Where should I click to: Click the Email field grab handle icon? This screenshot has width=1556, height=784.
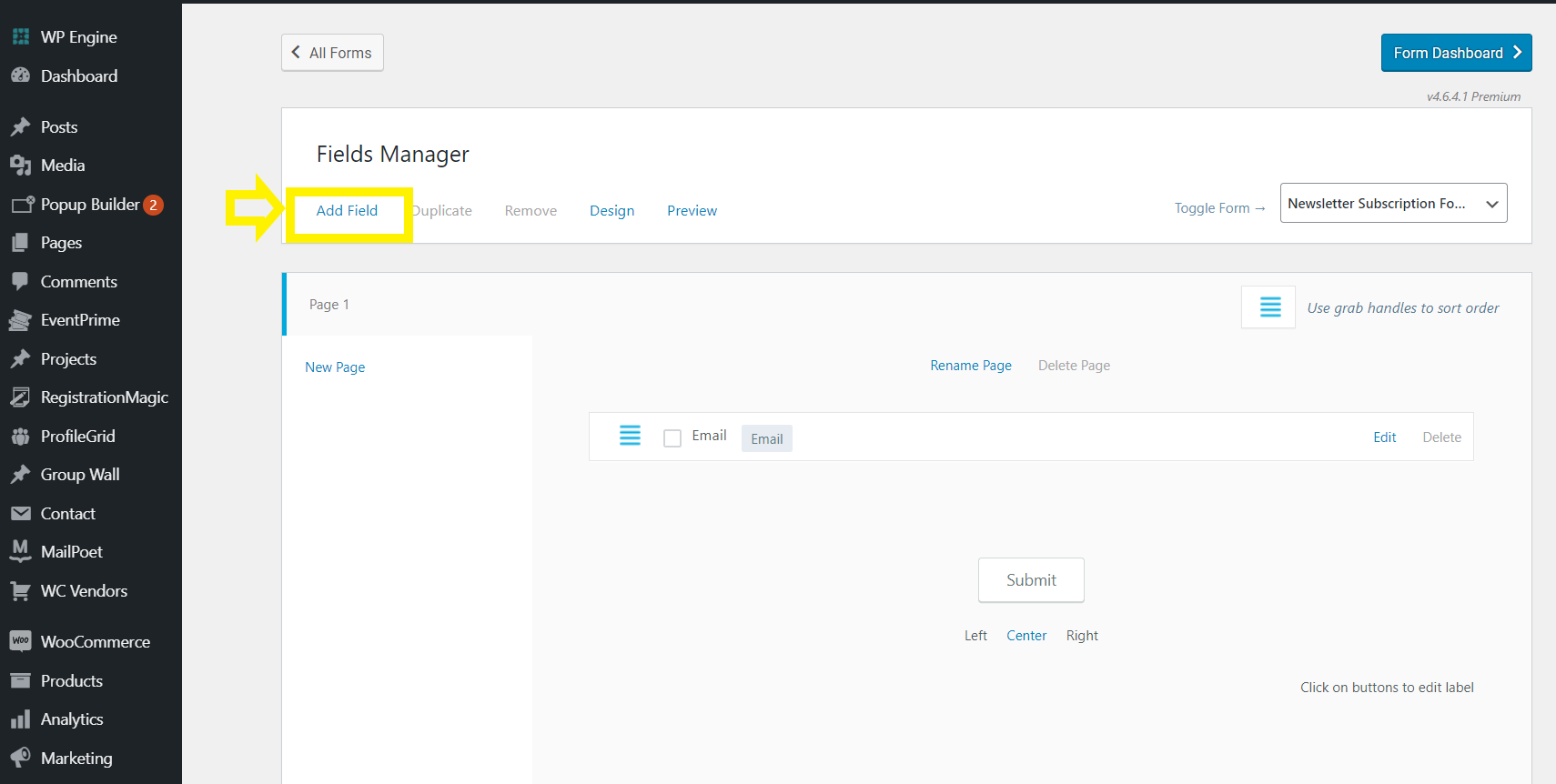(x=630, y=436)
